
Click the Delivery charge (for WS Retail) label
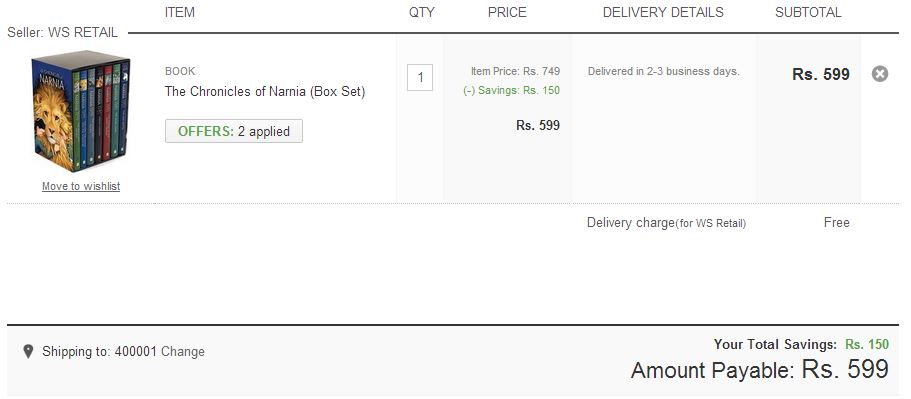click(x=666, y=223)
